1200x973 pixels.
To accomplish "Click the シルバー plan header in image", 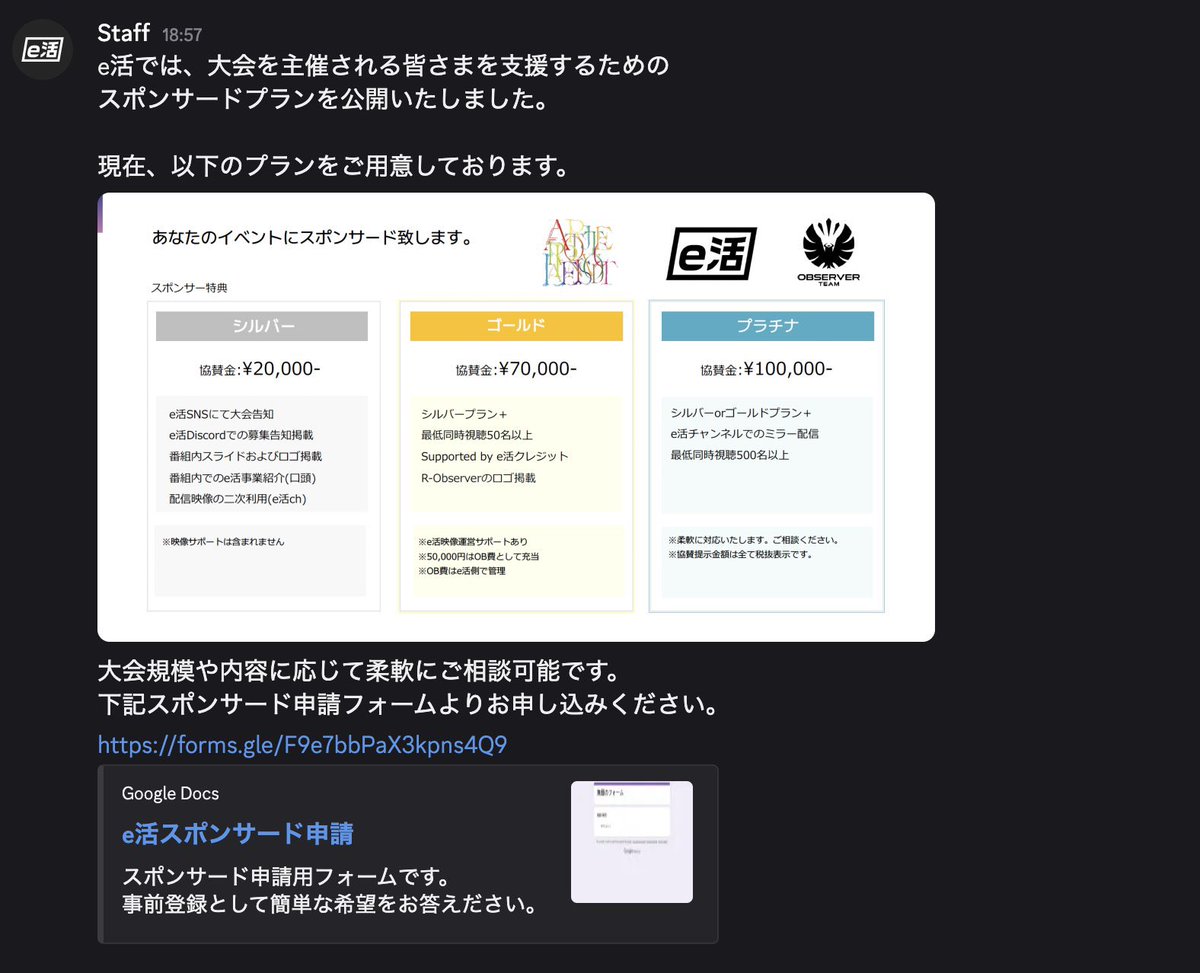I will click(x=262, y=327).
